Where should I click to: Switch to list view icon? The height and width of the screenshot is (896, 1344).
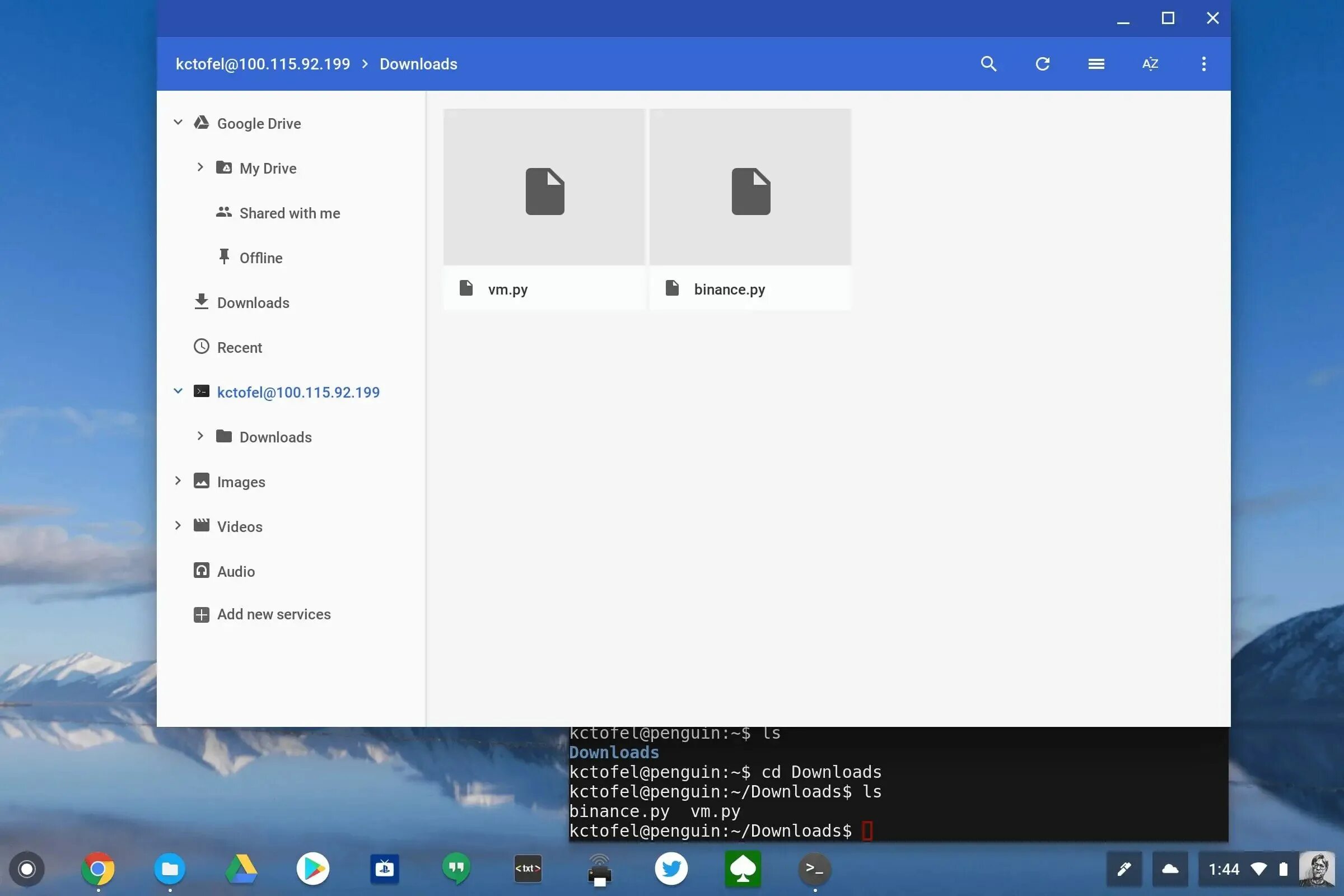[1096, 64]
